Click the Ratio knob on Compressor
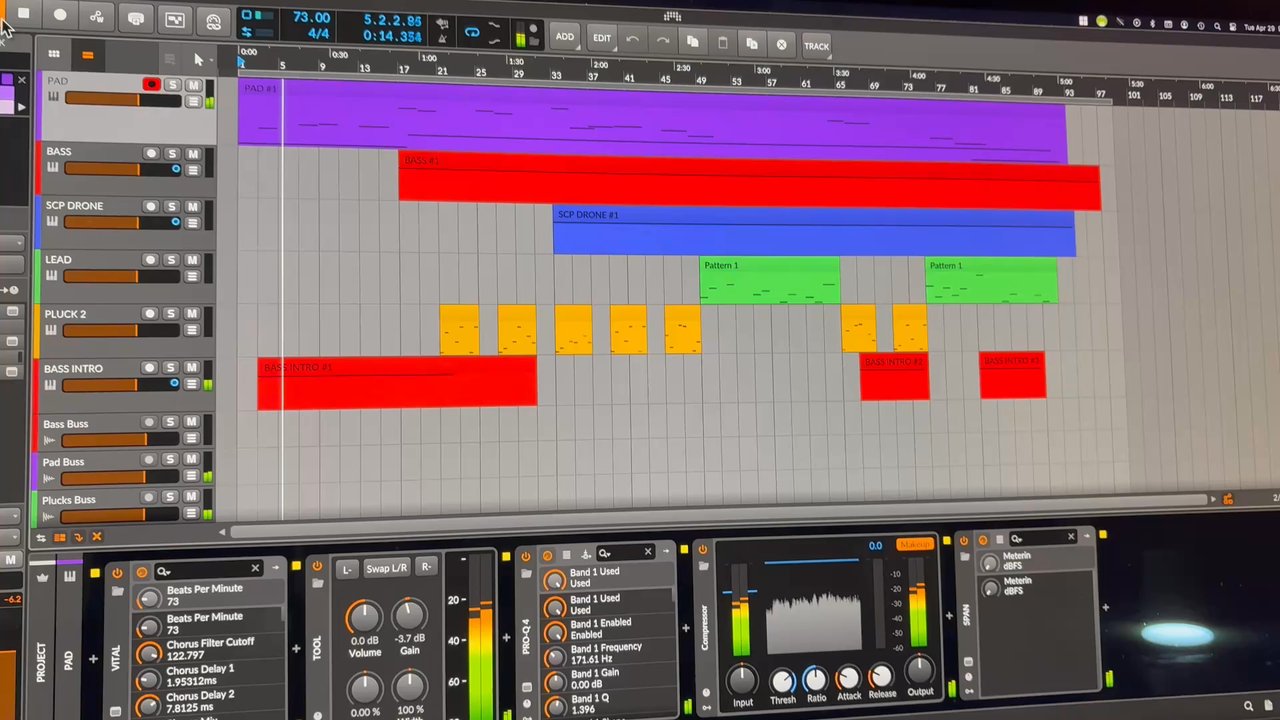The width and height of the screenshot is (1280, 720). tap(816, 680)
